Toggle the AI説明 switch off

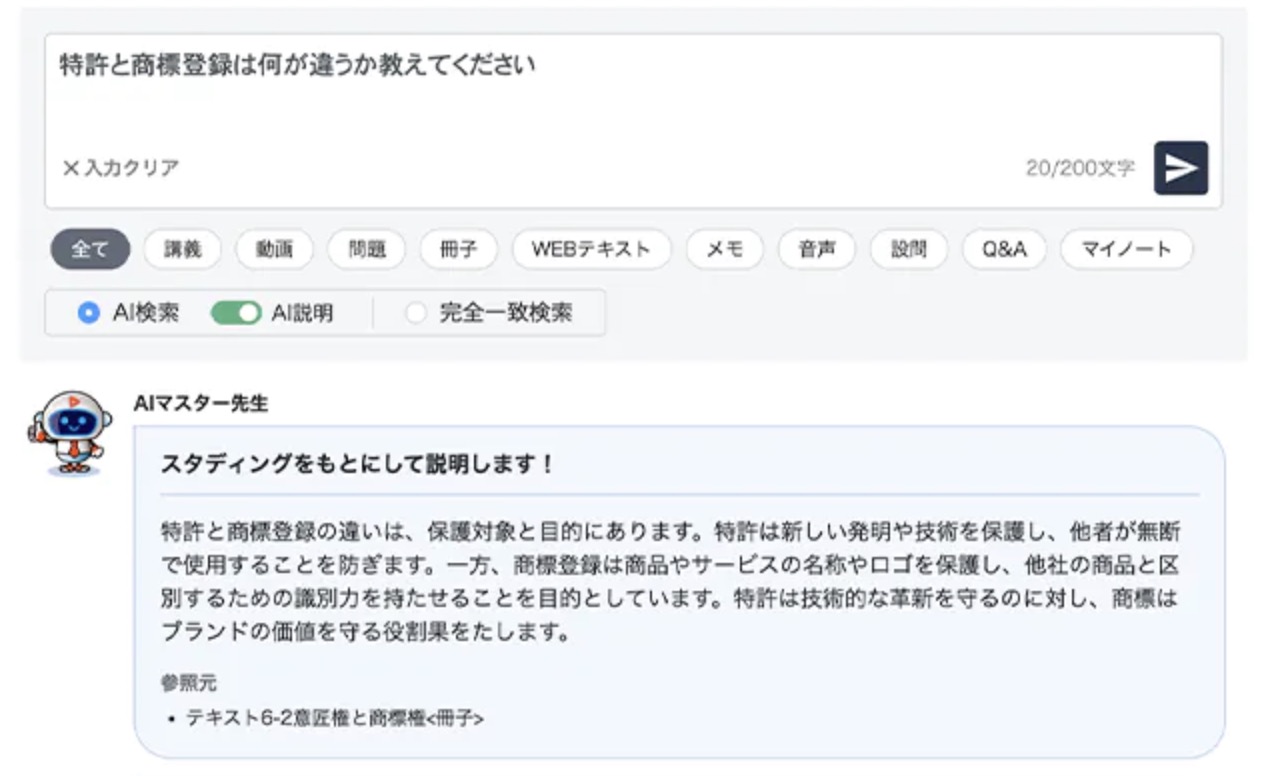click(x=236, y=313)
